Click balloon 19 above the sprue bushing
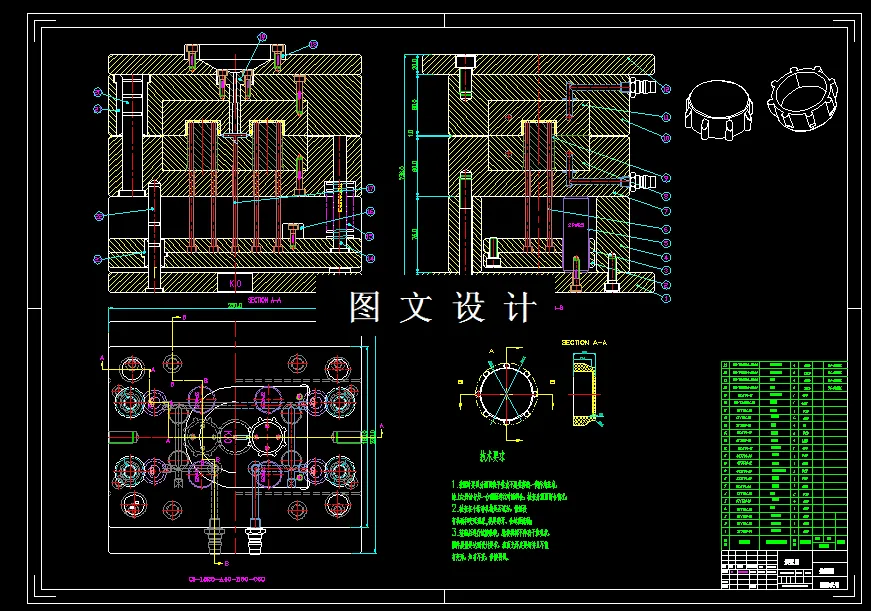 262,37
